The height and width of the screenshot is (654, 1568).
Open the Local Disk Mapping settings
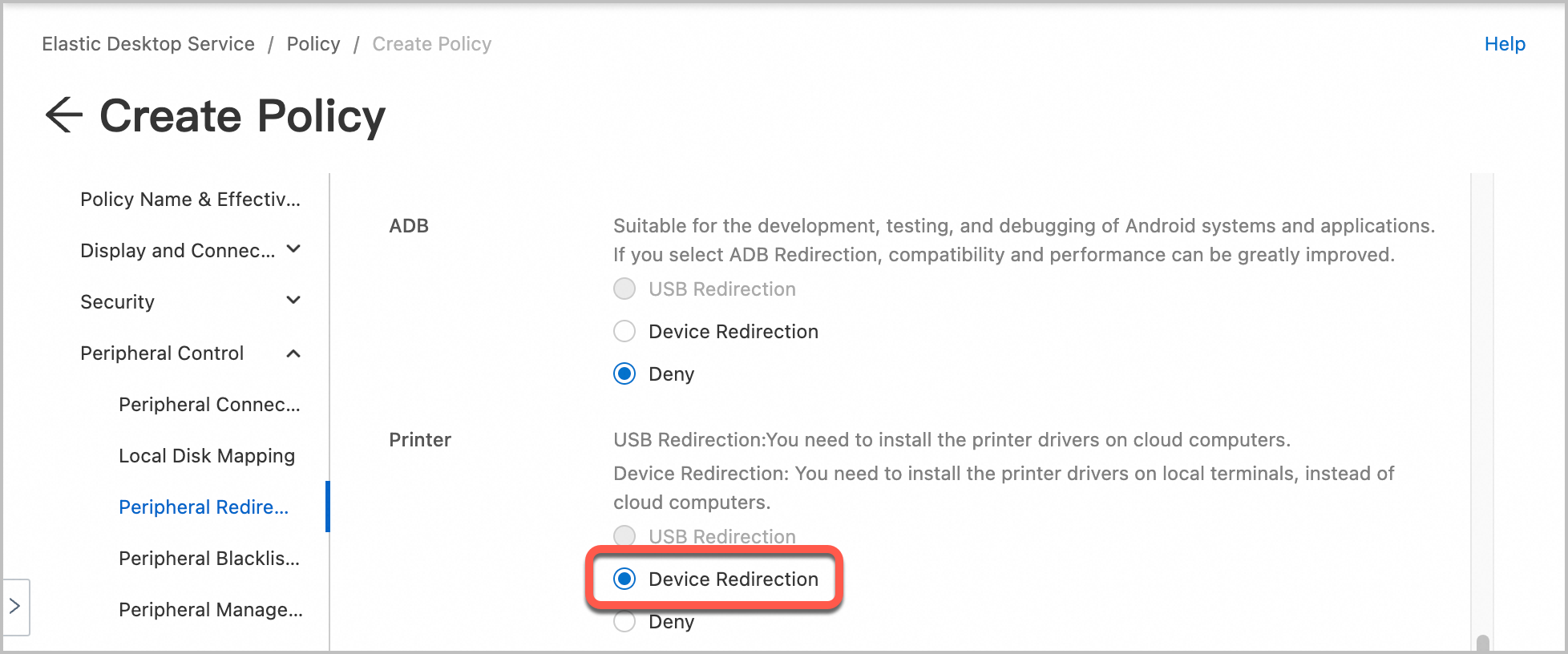point(207,455)
